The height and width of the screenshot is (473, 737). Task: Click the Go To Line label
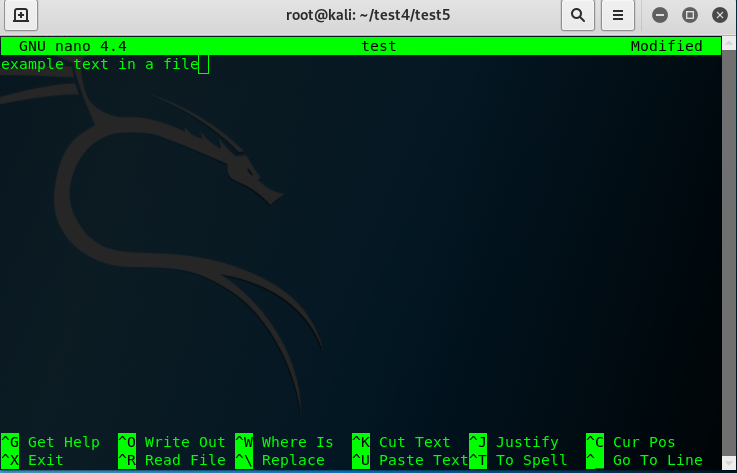tap(658, 460)
